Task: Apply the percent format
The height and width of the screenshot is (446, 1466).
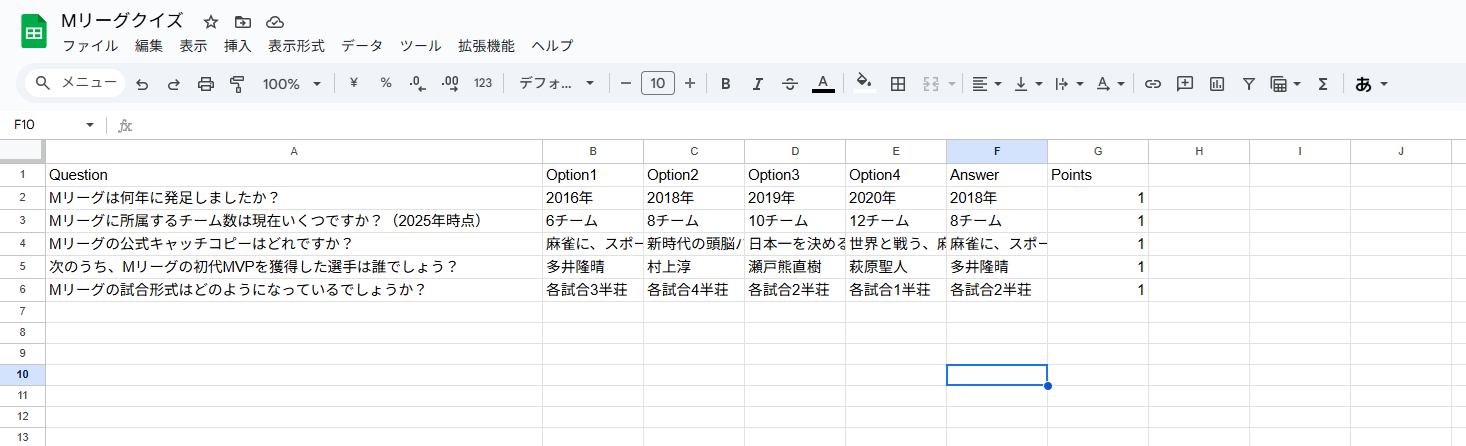Action: (386, 83)
